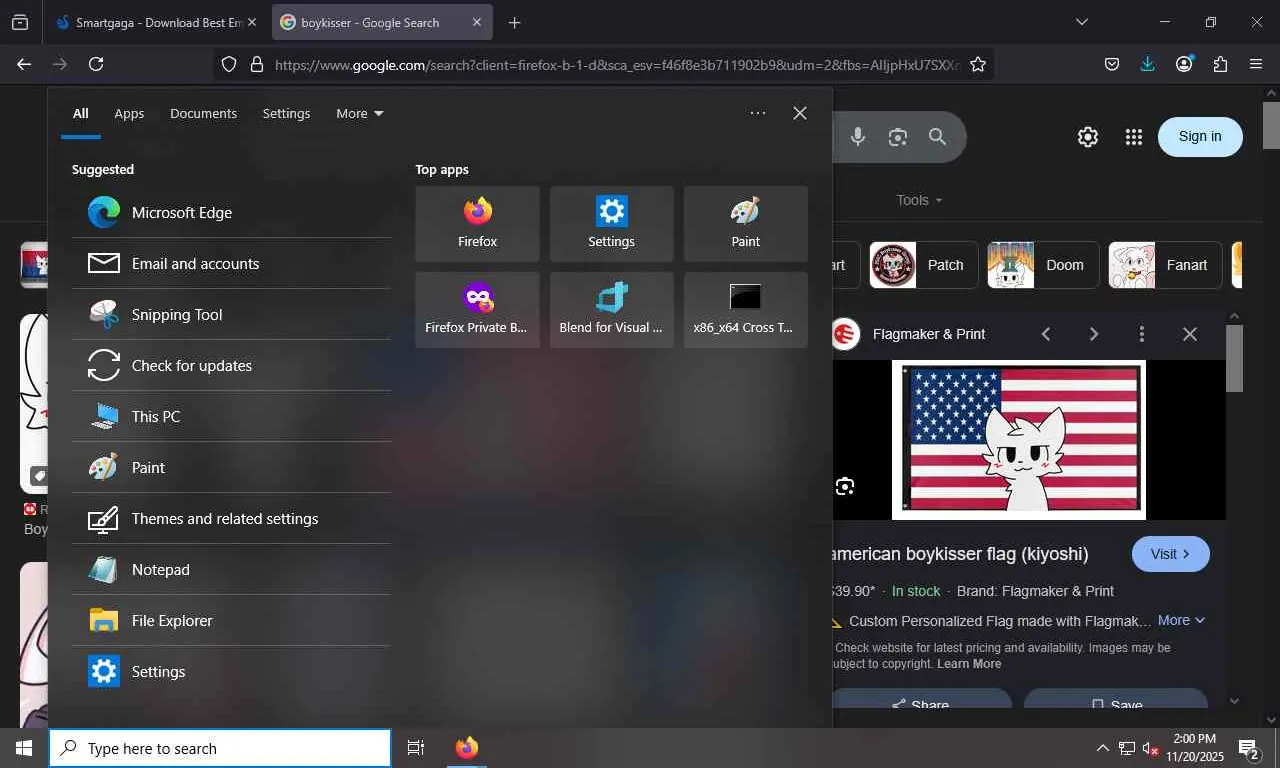1280x768 pixels.
Task: Open Firefox downloads panel
Action: pos(1148,64)
